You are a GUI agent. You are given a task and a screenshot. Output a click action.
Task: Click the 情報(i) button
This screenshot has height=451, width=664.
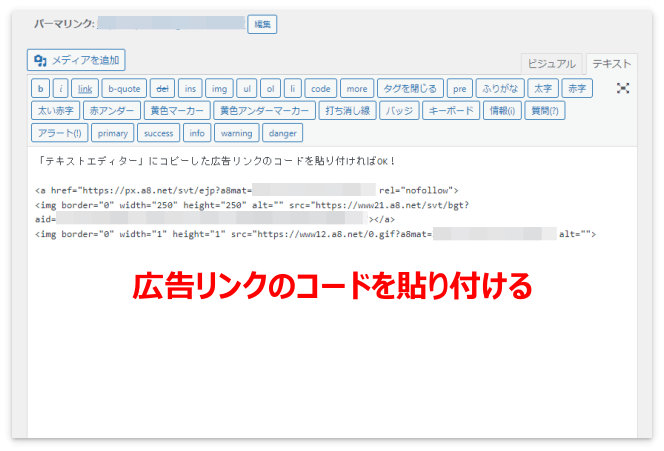(x=502, y=111)
